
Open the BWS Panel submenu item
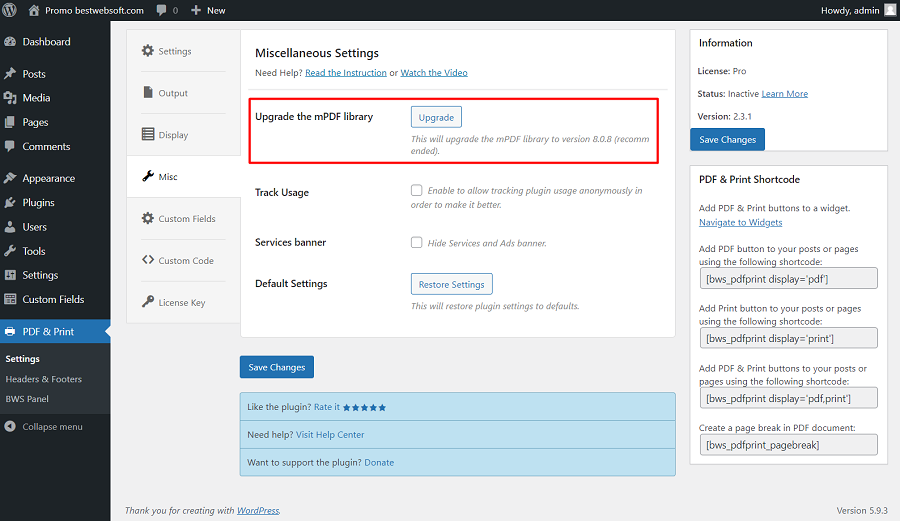27,399
